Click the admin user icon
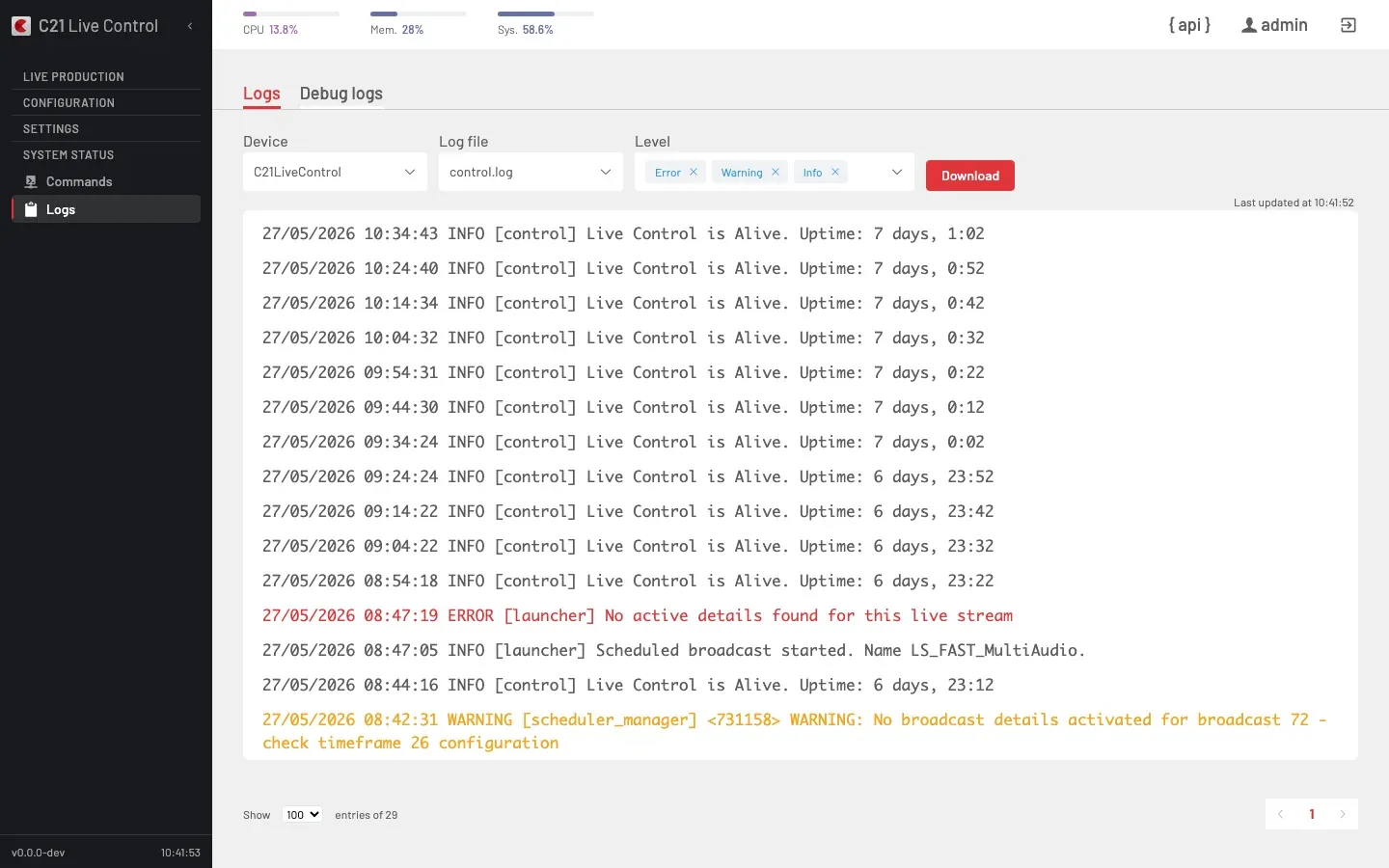 (x=1248, y=25)
